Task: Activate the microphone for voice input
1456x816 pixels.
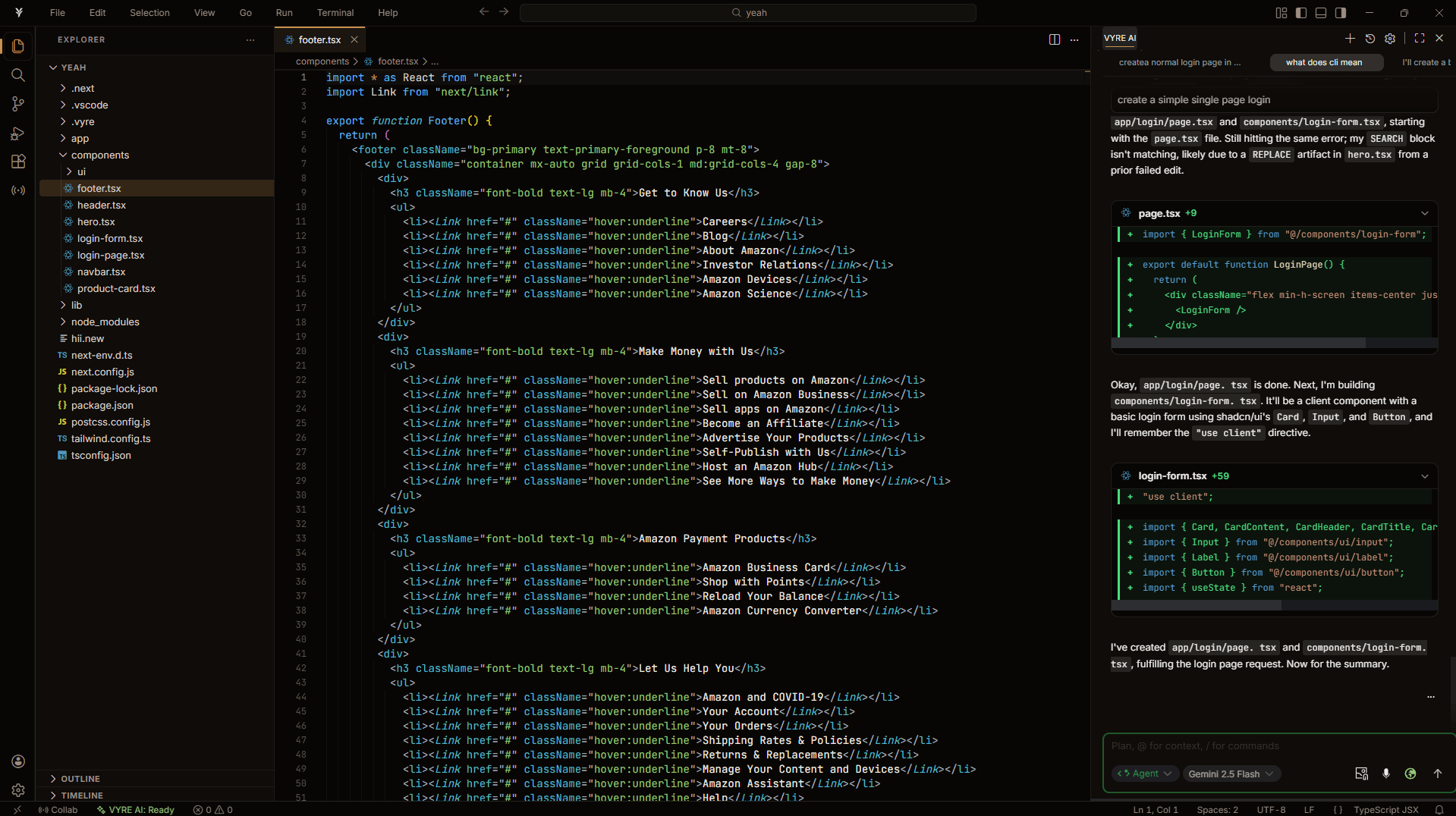Action: pos(1386,774)
